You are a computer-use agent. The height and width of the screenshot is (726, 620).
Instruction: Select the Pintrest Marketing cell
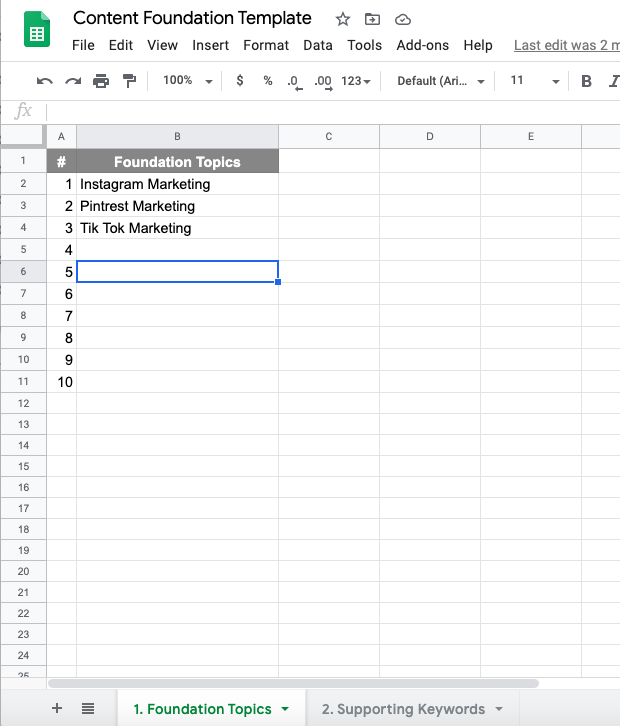(177, 206)
